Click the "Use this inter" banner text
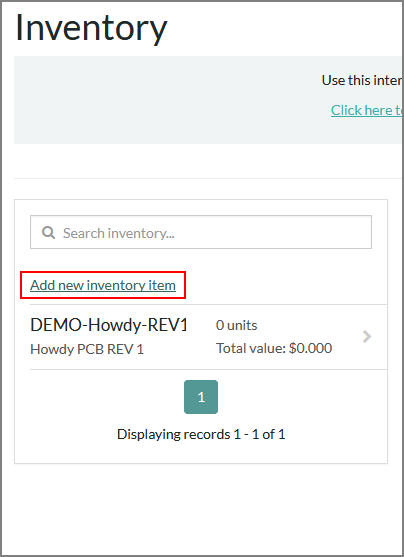This screenshot has height=557, width=404. point(362,80)
